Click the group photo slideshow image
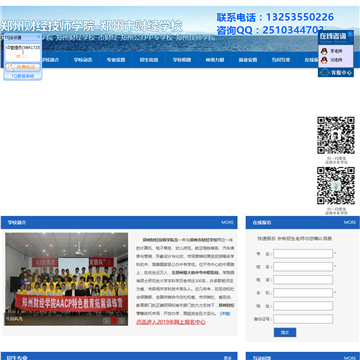Screen dimensions: 360x360 tap(66, 279)
